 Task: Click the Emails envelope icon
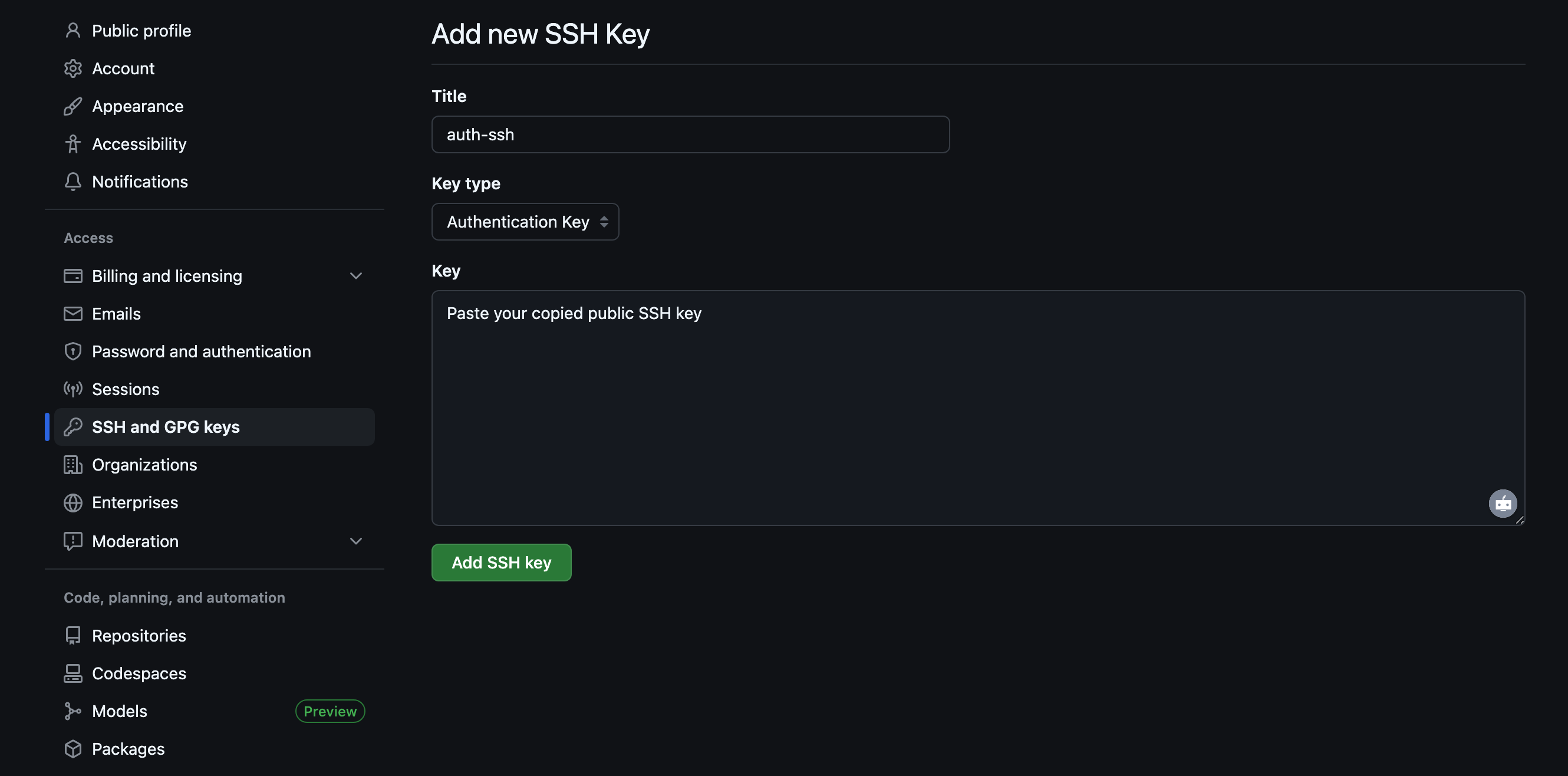coord(73,314)
